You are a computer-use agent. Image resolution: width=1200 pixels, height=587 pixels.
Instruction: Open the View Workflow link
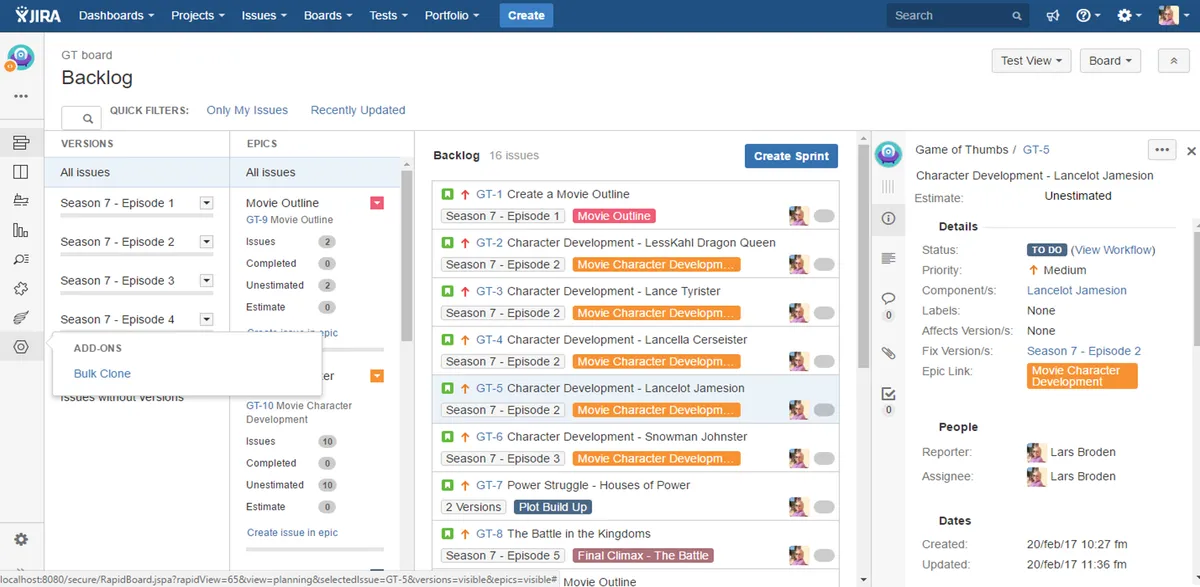1114,250
